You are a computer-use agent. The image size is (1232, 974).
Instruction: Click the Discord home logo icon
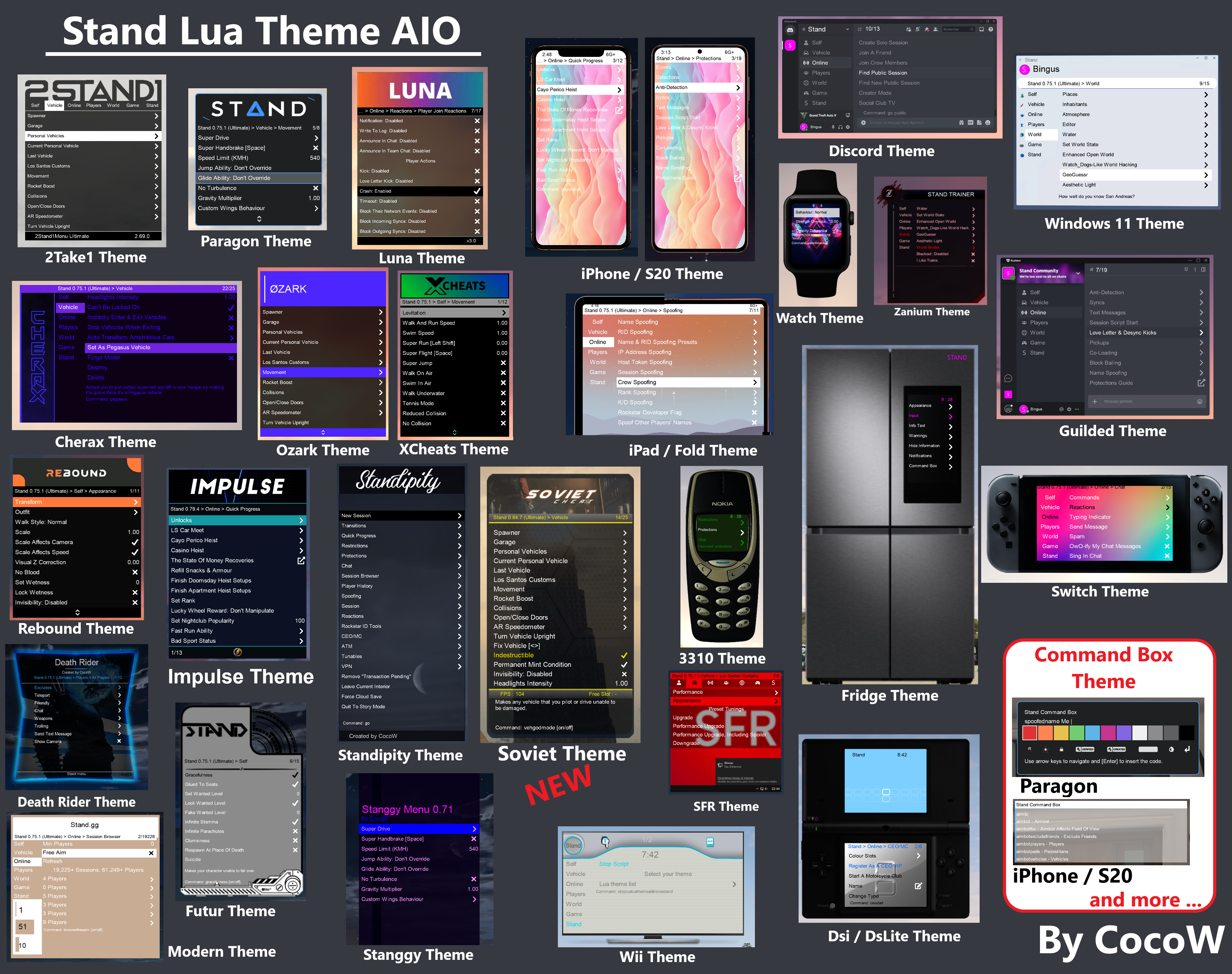click(x=790, y=30)
